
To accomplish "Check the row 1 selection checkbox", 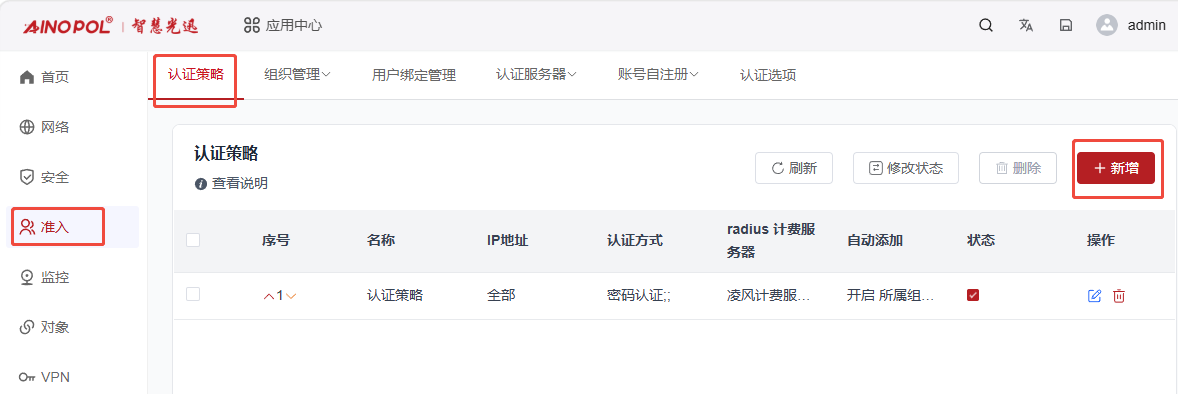I will coord(193,294).
